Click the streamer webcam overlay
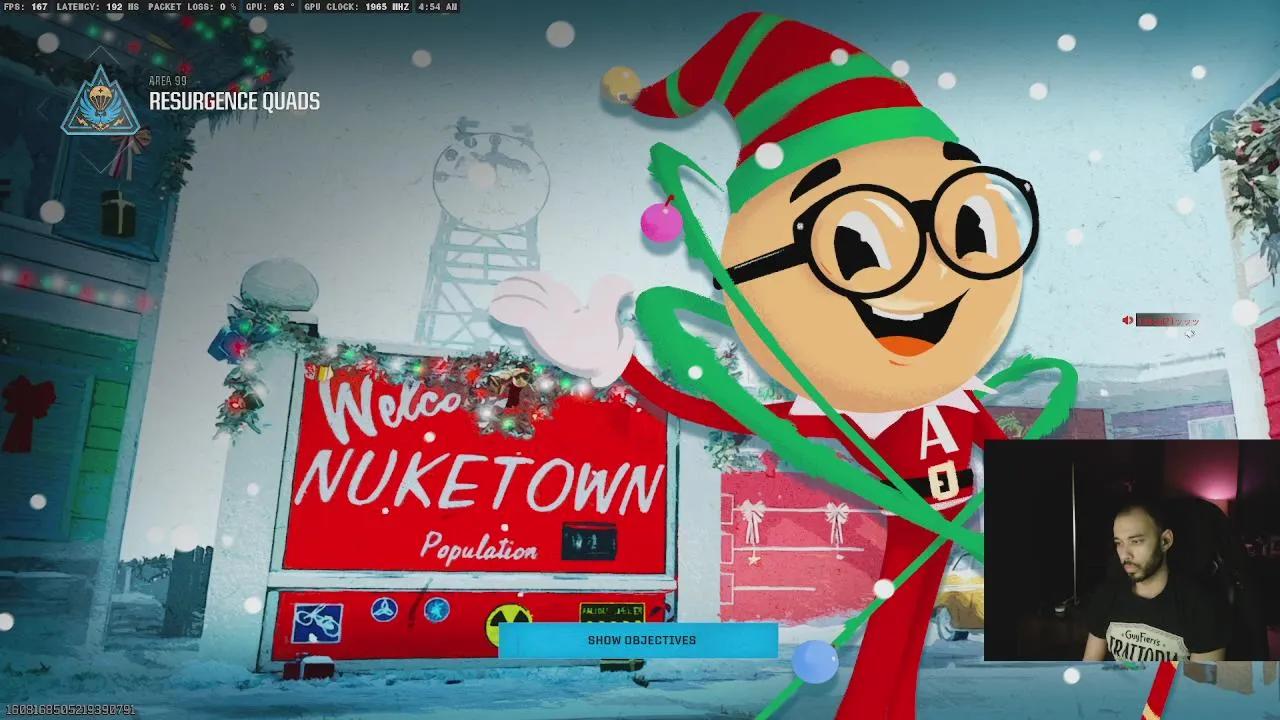The image size is (1280, 720). point(1130,550)
